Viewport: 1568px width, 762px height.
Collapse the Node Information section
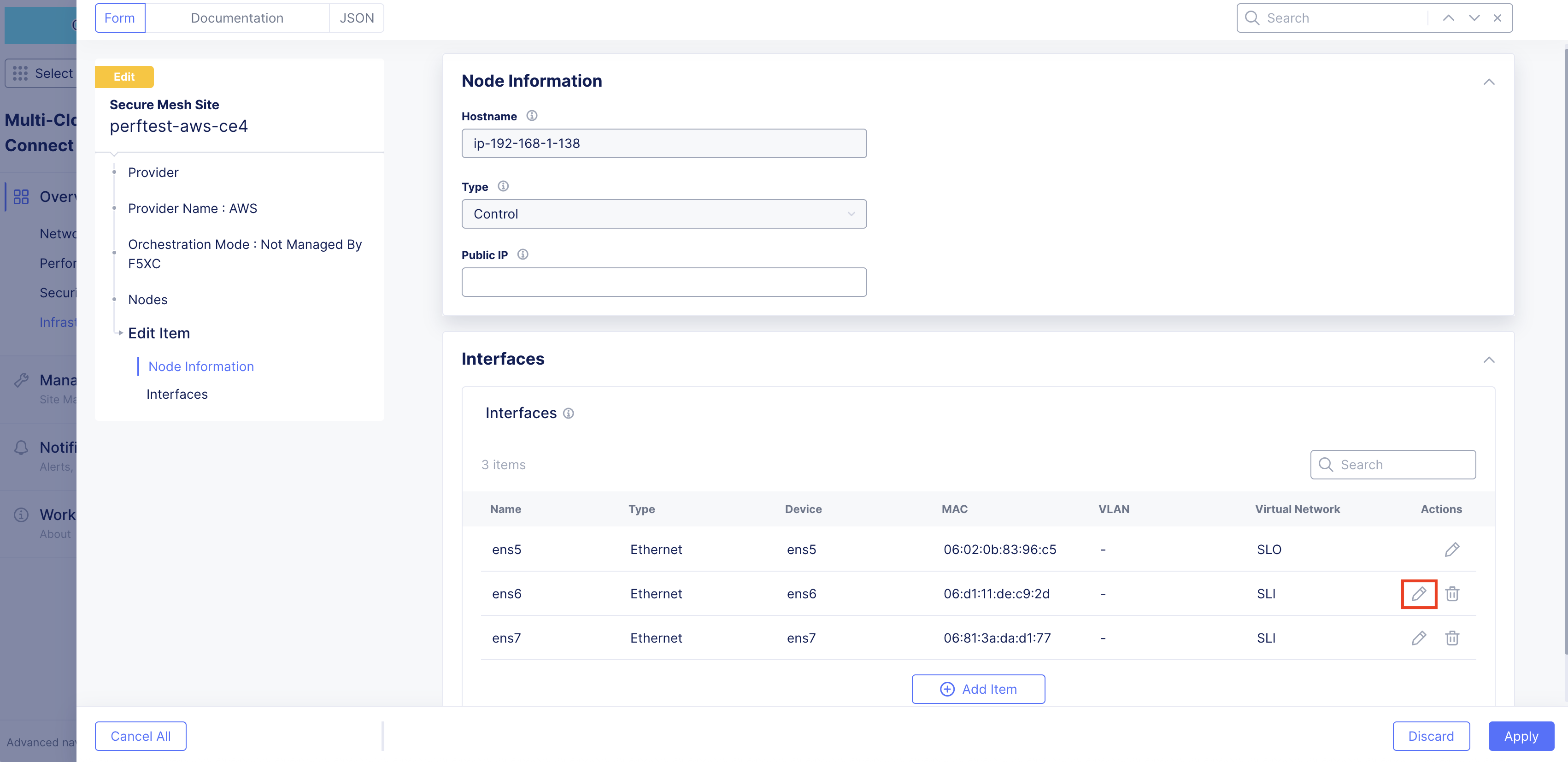pos(1490,82)
